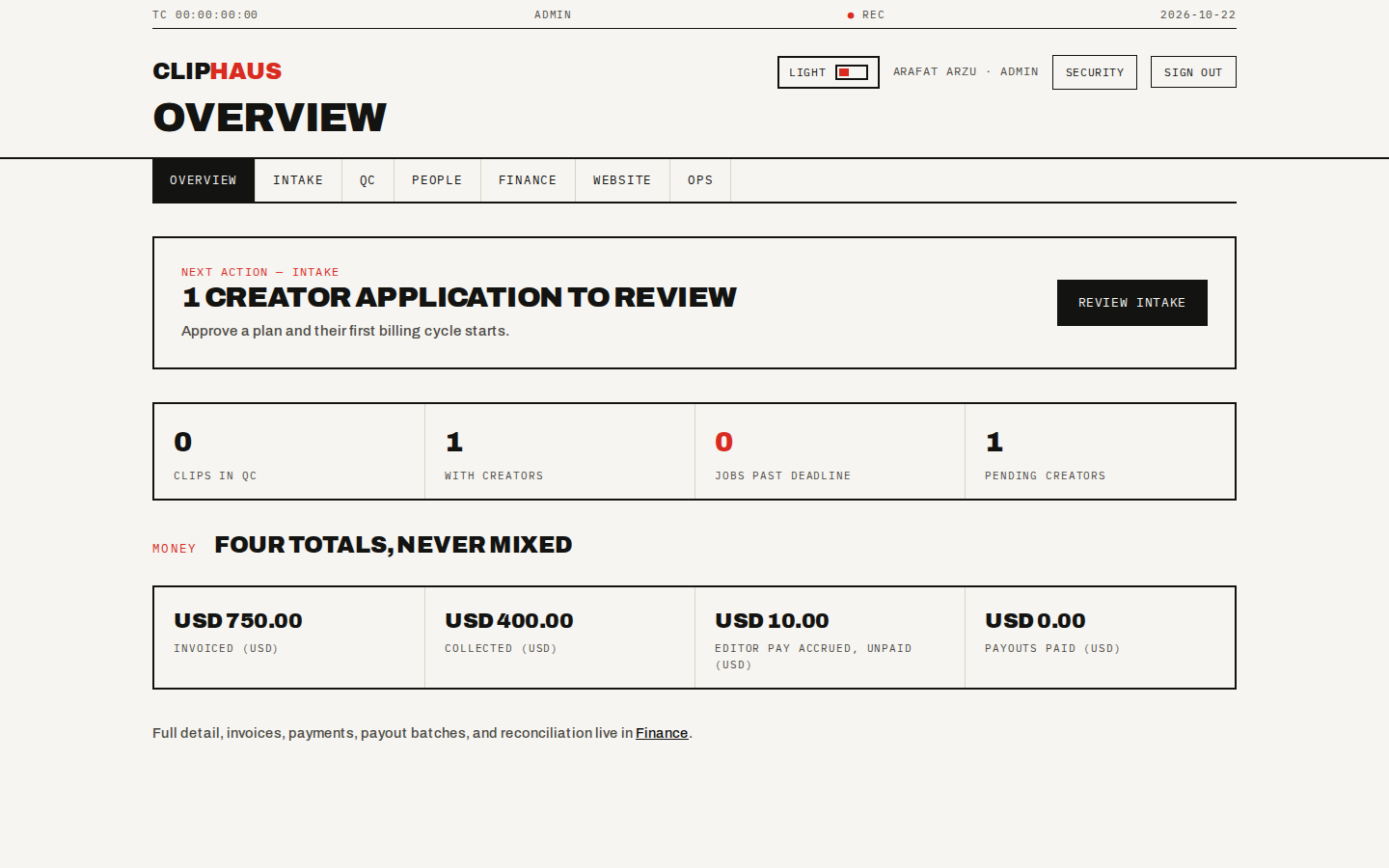
Task: Click the '1 CREATOR APPLICATION TO REVIEW' headline
Action: (459, 297)
